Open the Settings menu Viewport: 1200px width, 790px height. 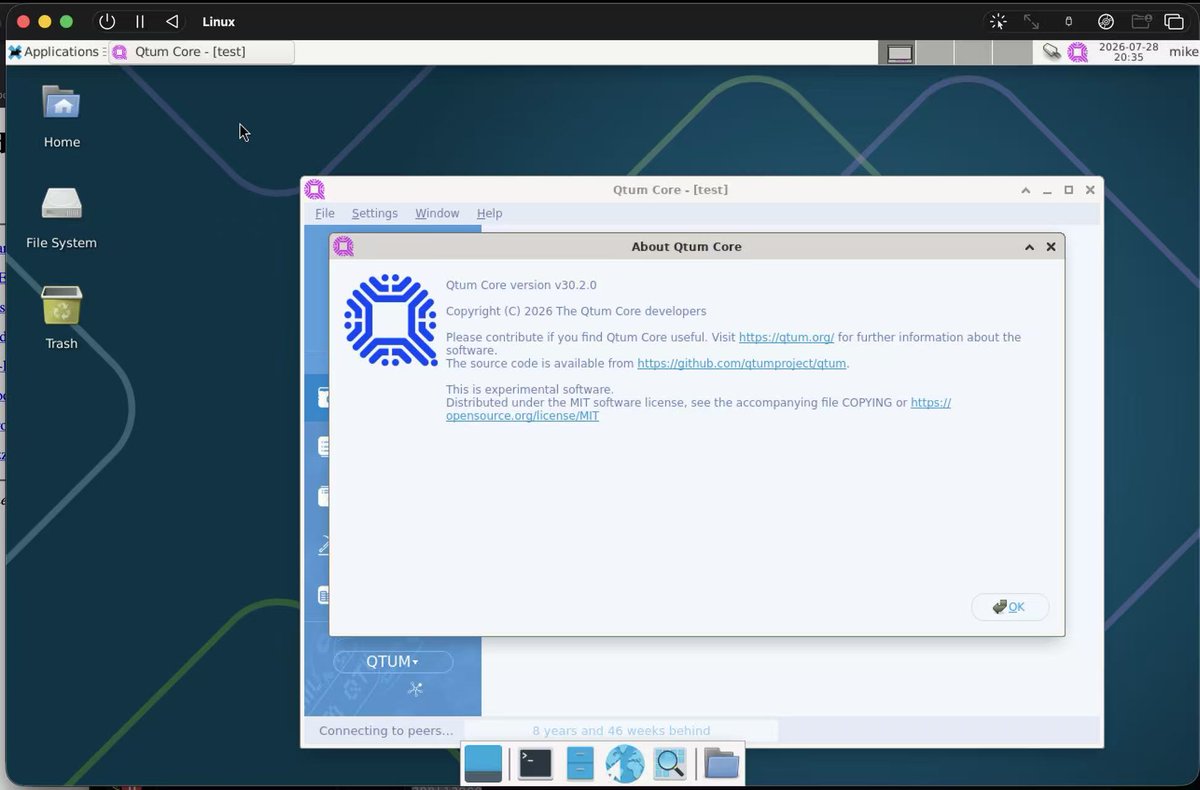(374, 214)
